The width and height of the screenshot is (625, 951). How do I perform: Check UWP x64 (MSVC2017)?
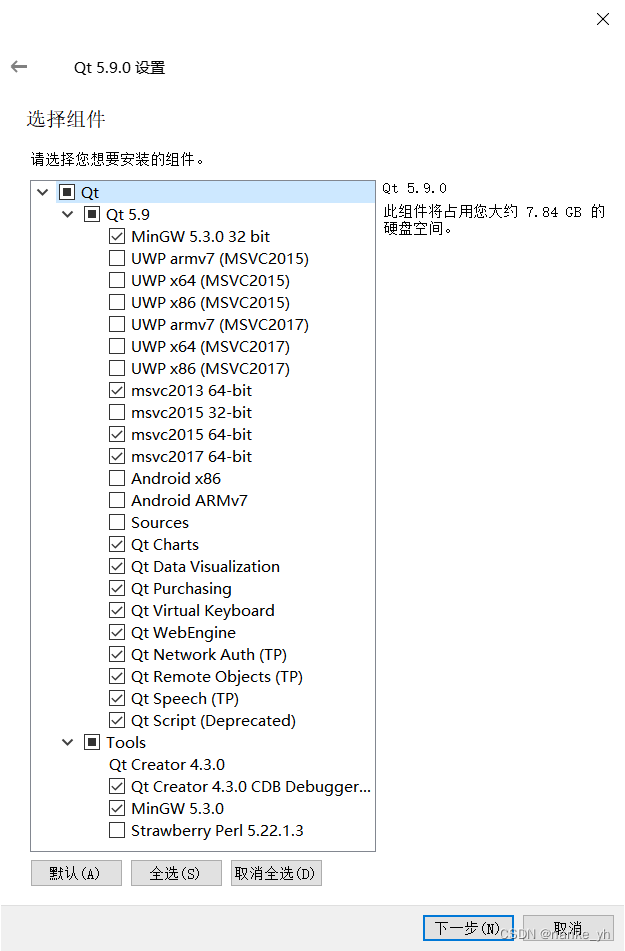point(117,346)
